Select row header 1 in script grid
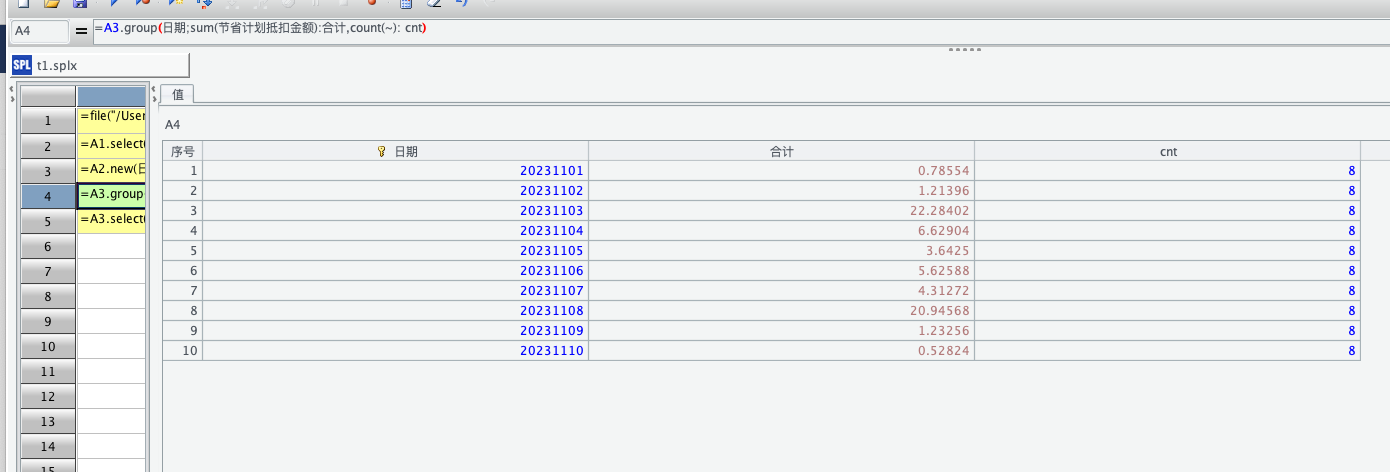Image resolution: width=1390 pixels, height=472 pixels. 48,120
